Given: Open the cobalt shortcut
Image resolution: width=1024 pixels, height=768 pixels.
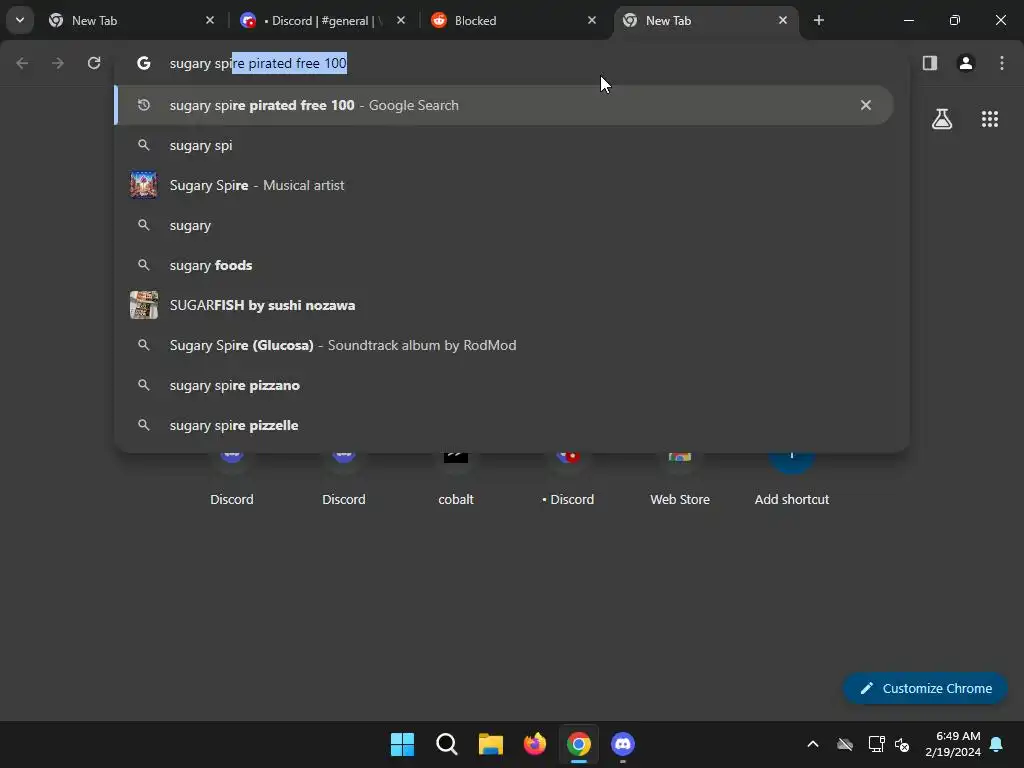Looking at the screenshot, I should 456,480.
